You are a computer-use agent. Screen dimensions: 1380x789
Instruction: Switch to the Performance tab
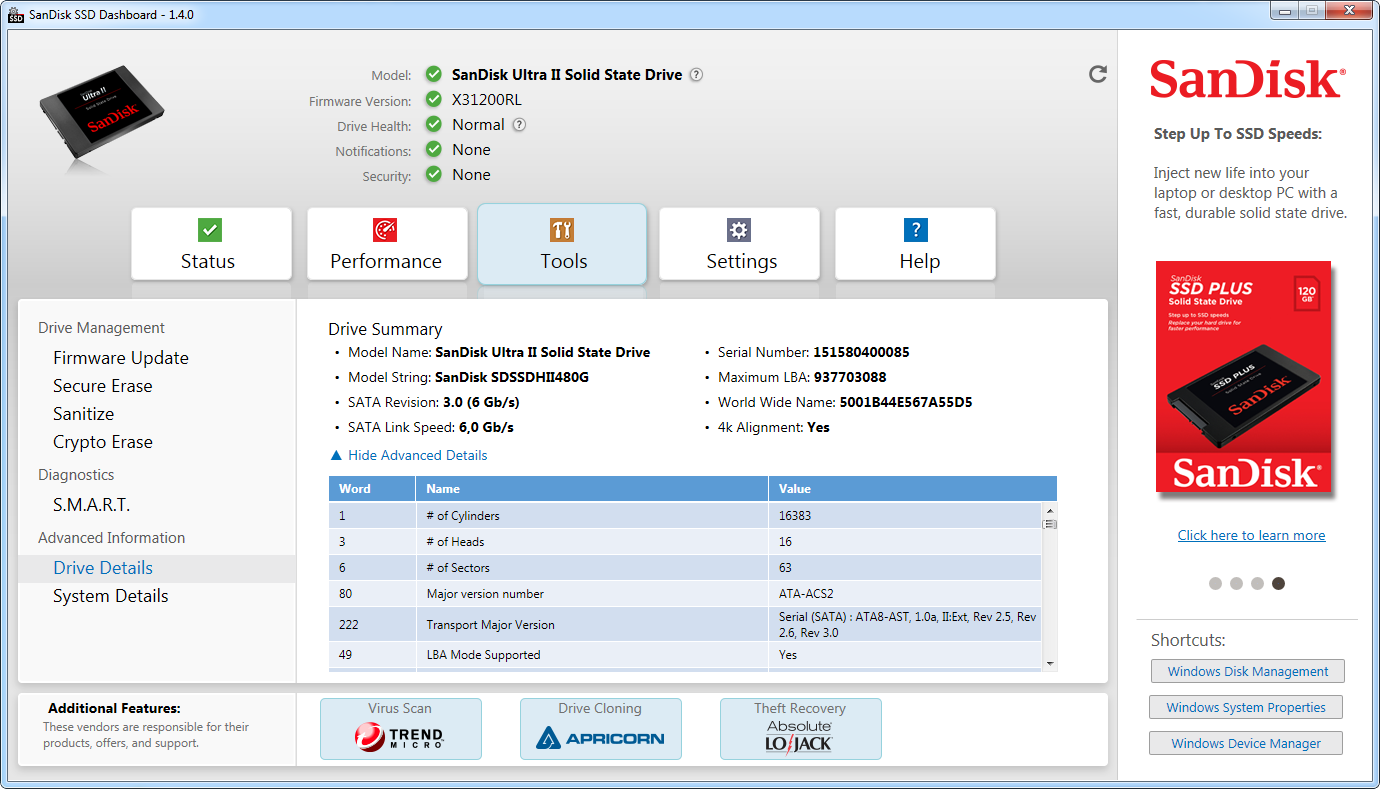pos(386,244)
